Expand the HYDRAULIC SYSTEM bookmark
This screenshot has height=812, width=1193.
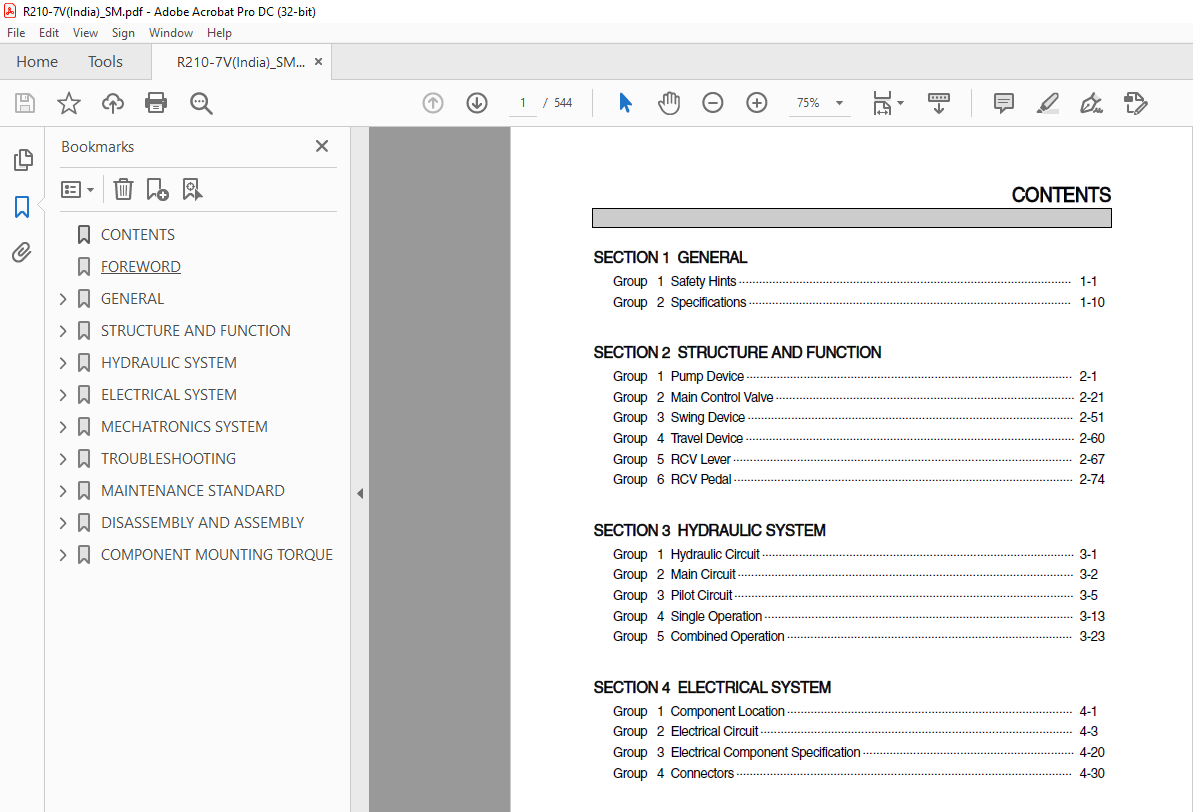[x=63, y=363]
